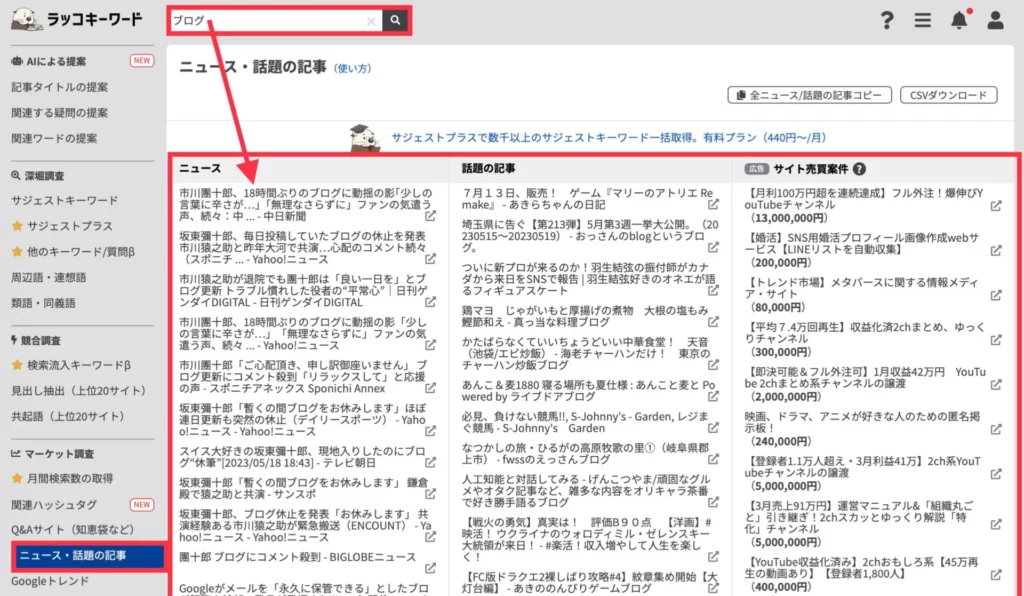Open the デイリースポーツ 坂東彌十郎 article title
1024x596 pixels.
(302, 419)
